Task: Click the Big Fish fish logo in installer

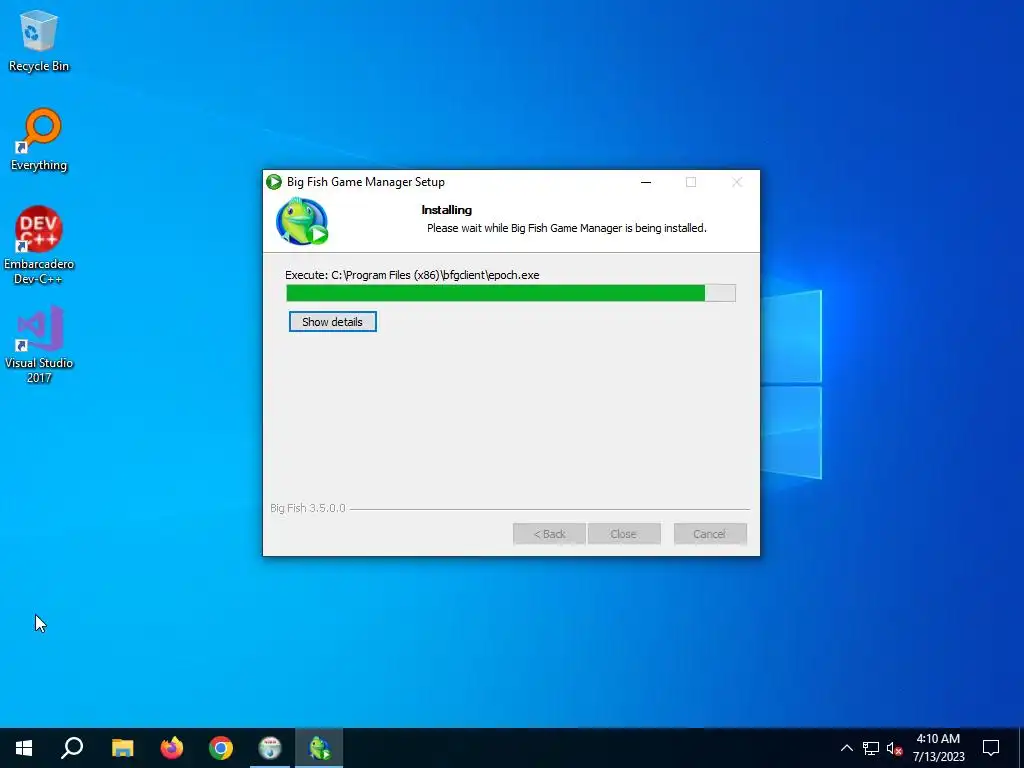Action: tap(302, 221)
